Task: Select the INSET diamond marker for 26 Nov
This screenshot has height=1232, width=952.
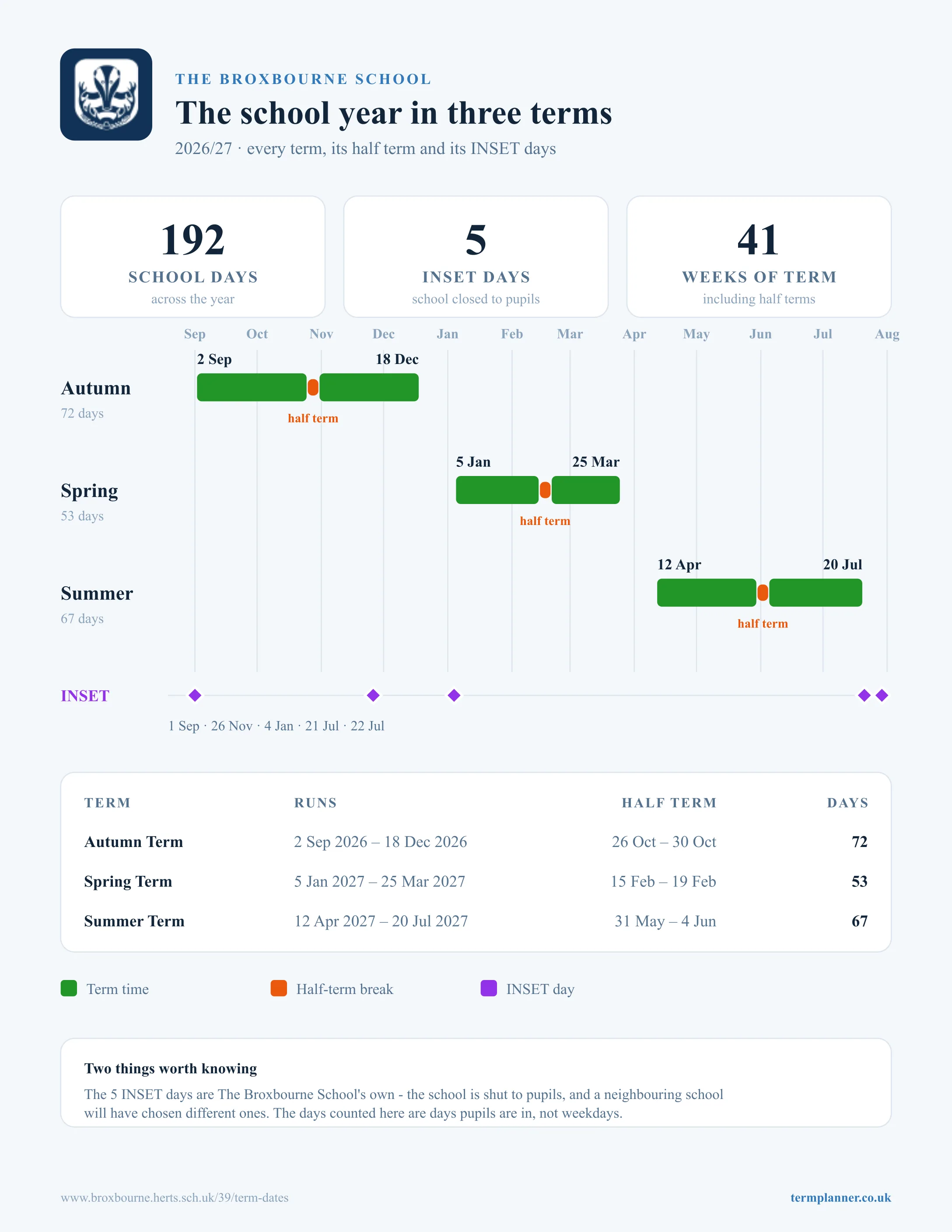Action: pos(373,696)
